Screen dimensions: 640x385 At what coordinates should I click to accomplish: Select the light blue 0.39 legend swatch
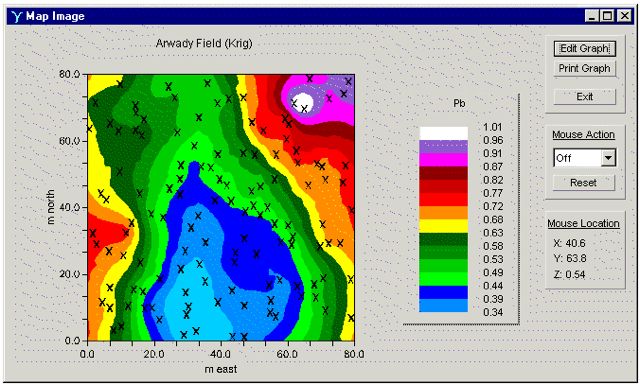(443, 306)
